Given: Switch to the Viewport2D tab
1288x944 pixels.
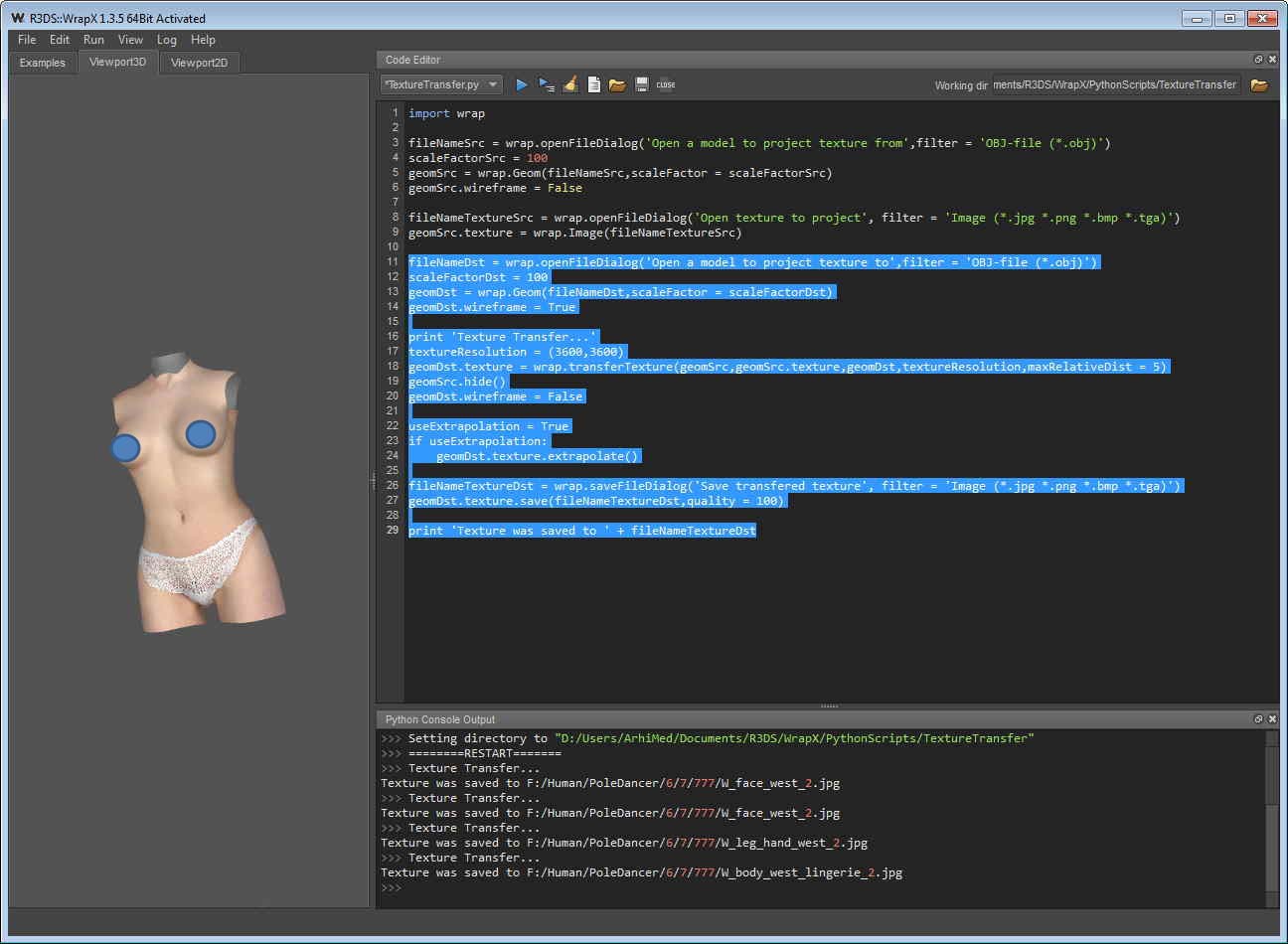Looking at the screenshot, I should pyautogui.click(x=199, y=63).
